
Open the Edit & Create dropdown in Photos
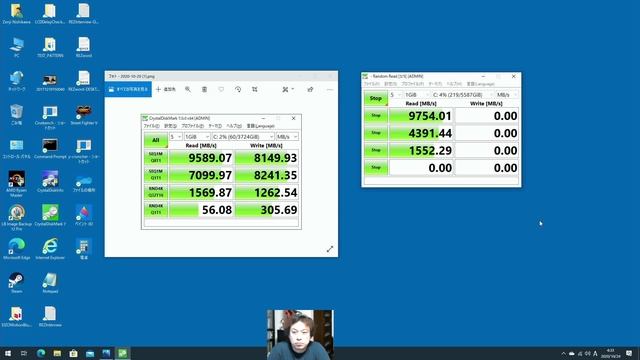point(288,89)
